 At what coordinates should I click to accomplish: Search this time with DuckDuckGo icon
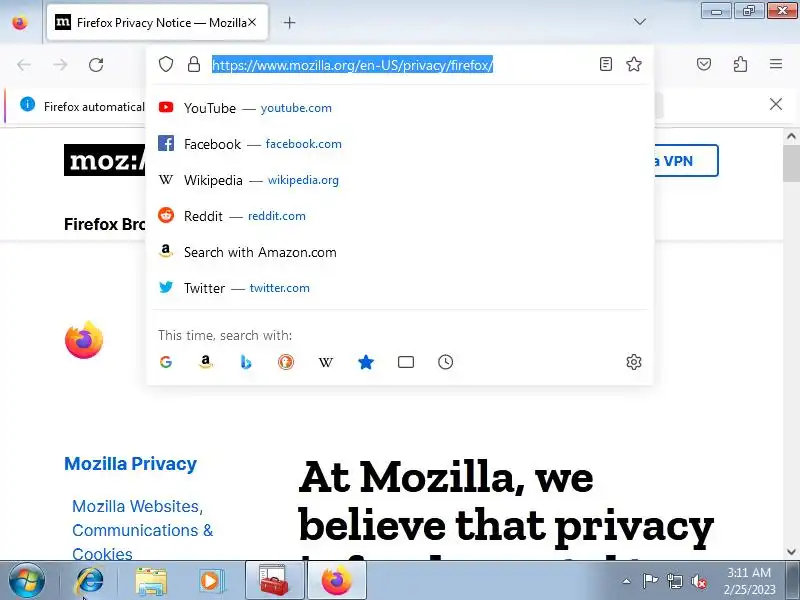[x=286, y=362]
